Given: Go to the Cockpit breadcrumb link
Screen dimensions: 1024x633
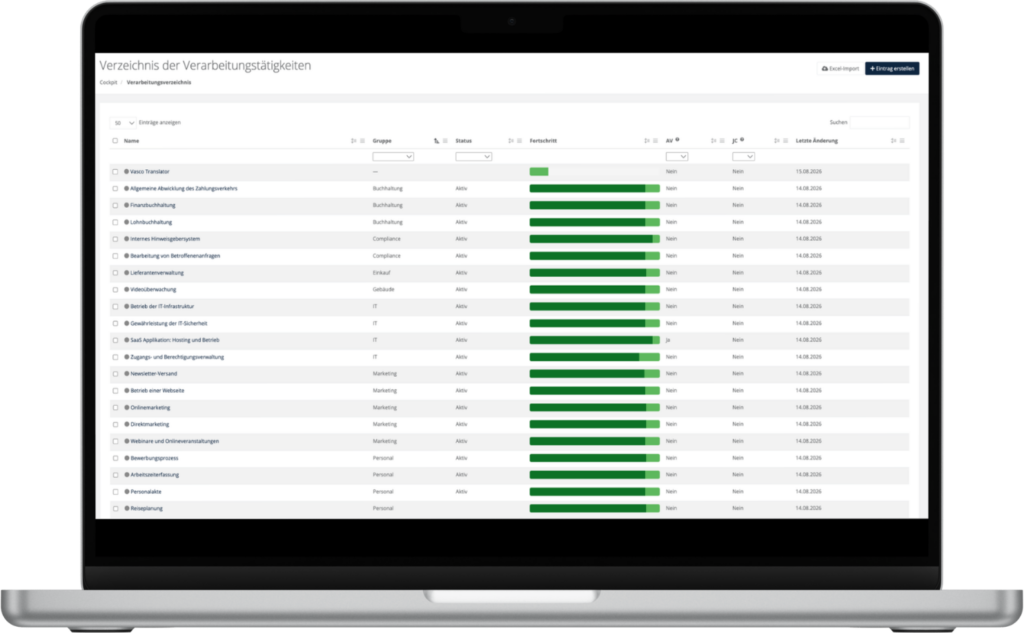Looking at the screenshot, I should (x=108, y=83).
